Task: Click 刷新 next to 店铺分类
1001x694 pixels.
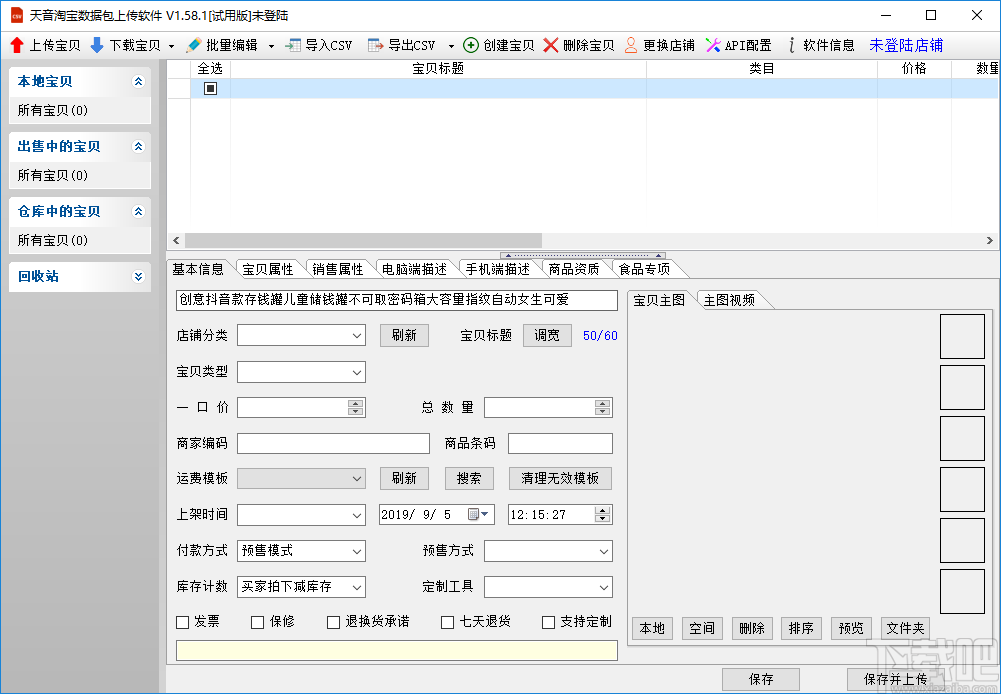Action: (404, 336)
